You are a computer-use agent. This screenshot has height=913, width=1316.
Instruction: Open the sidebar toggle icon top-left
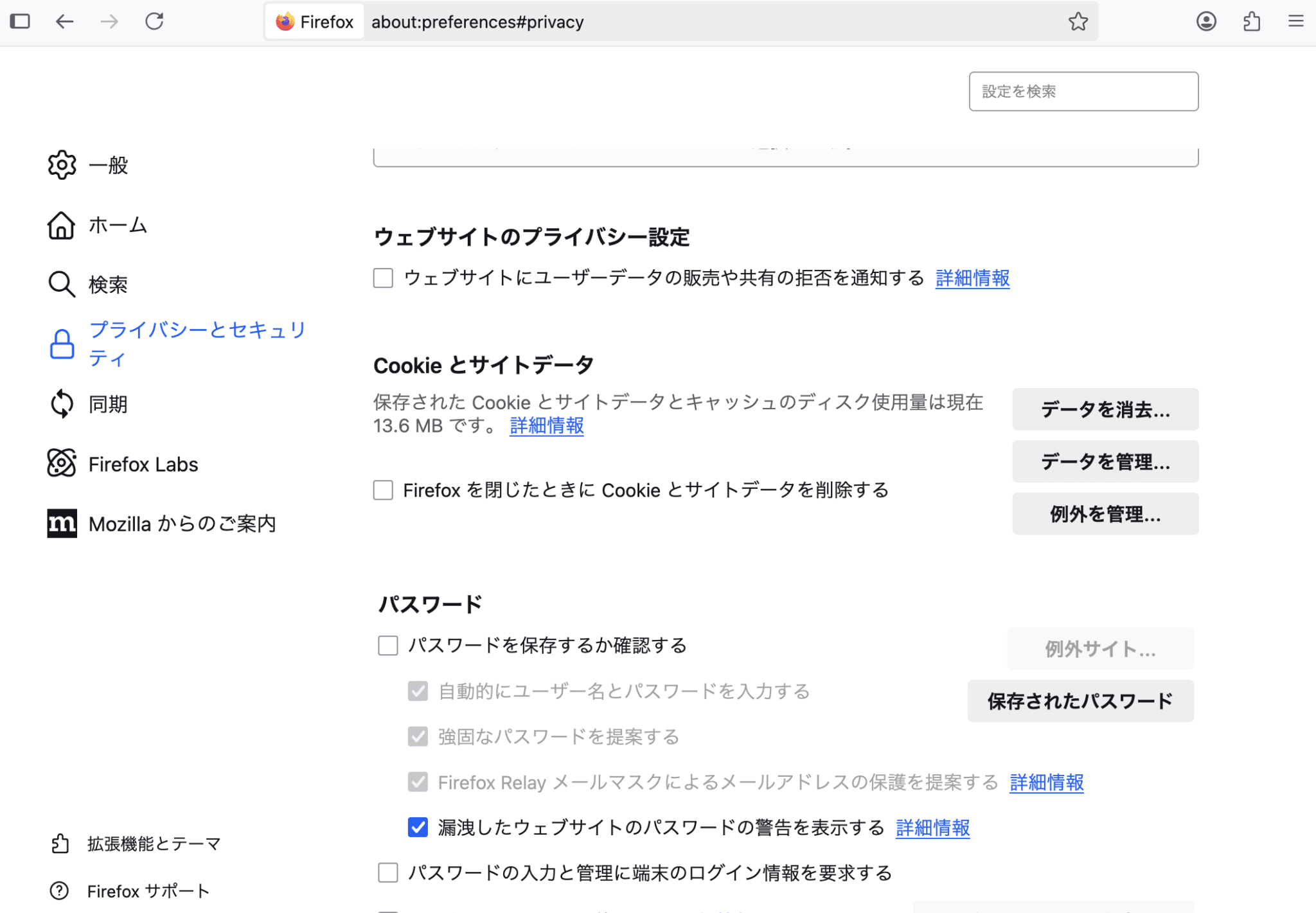pyautogui.click(x=21, y=21)
